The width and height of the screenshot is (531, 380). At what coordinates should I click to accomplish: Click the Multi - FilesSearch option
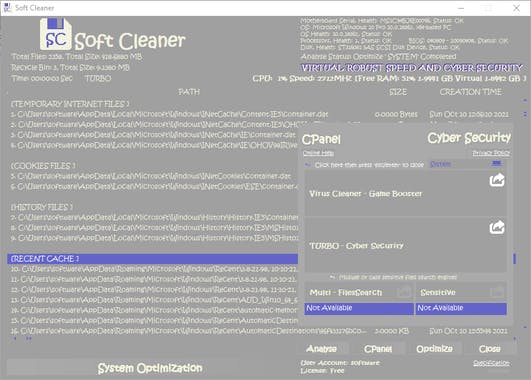(359, 292)
